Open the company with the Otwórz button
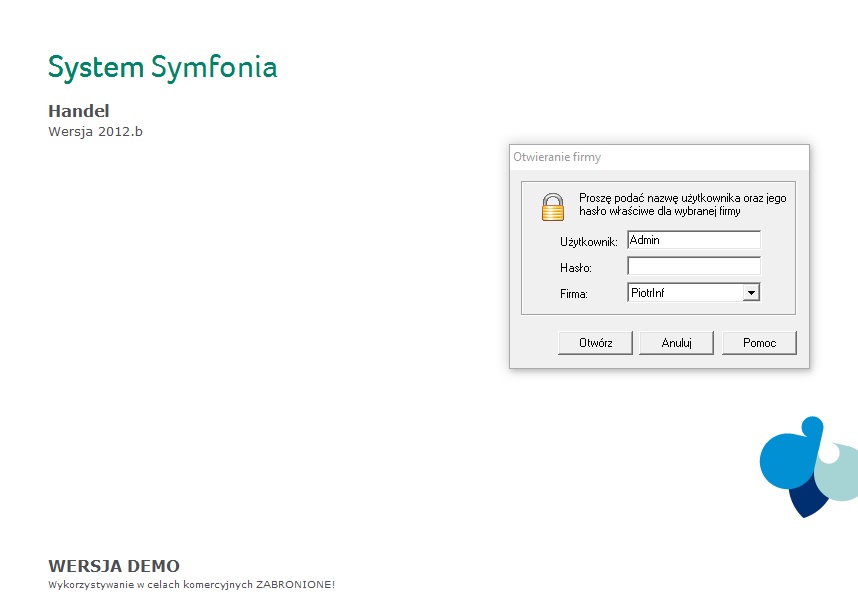The width and height of the screenshot is (858, 605). 595,343
